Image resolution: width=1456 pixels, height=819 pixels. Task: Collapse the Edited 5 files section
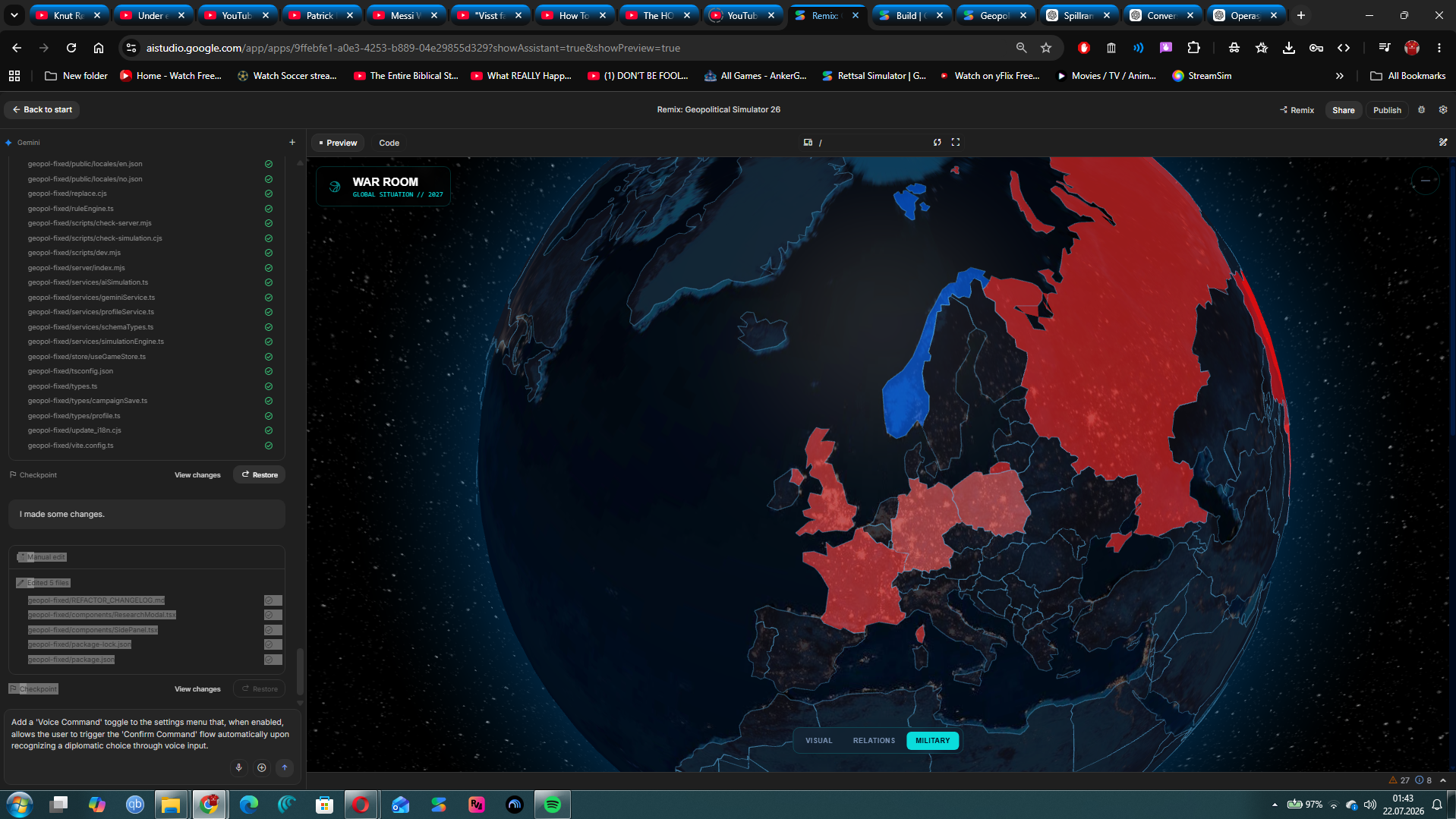(43, 583)
